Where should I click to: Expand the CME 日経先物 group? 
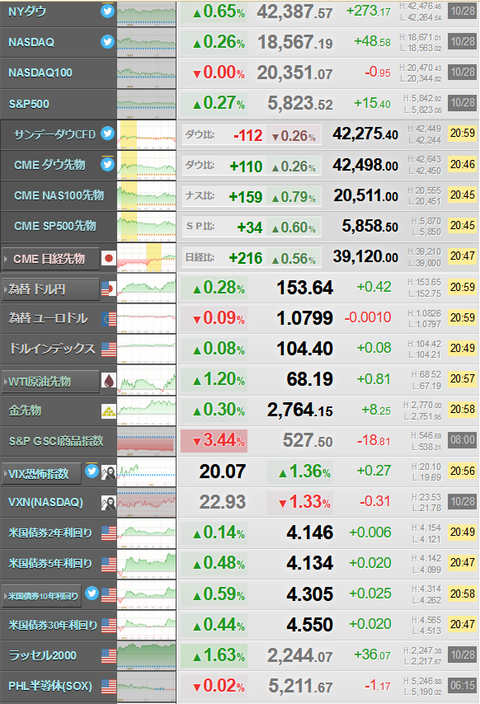pyautogui.click(x=50, y=259)
